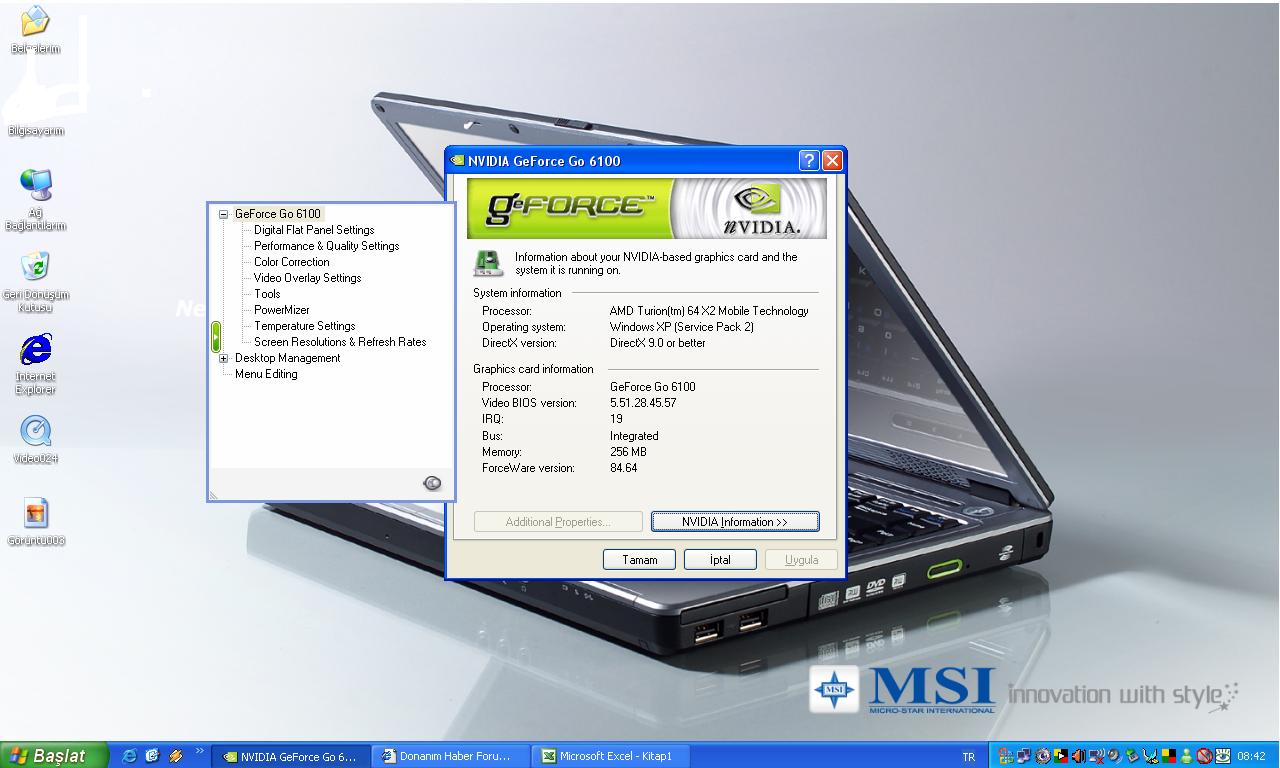This screenshot has height=768, width=1280.
Task: Collapse the GeForce Go 6100 tree node
Action: click(224, 214)
